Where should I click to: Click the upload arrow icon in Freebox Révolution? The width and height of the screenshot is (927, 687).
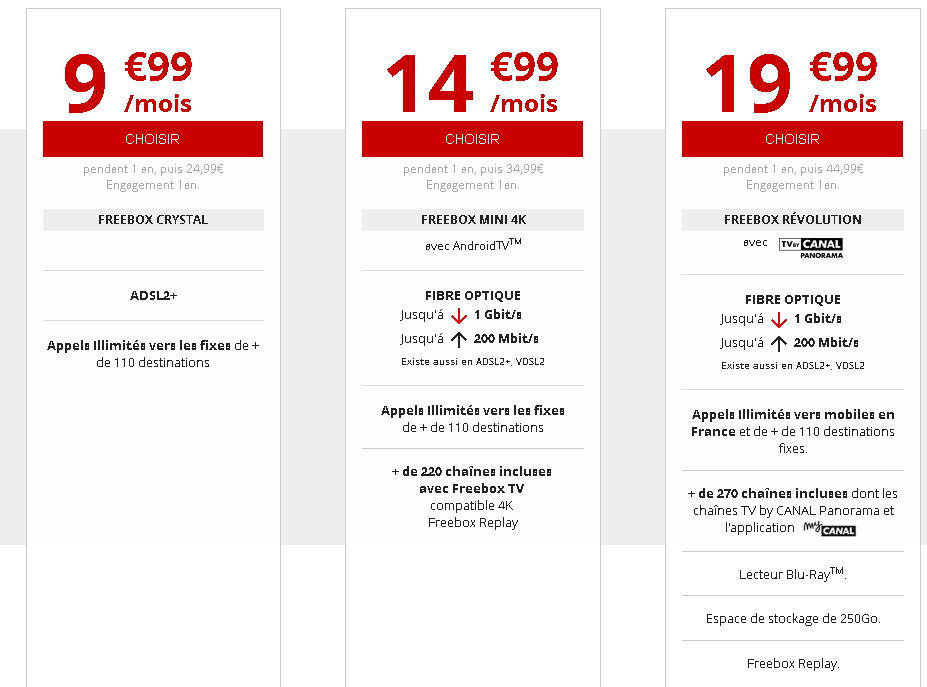point(780,343)
